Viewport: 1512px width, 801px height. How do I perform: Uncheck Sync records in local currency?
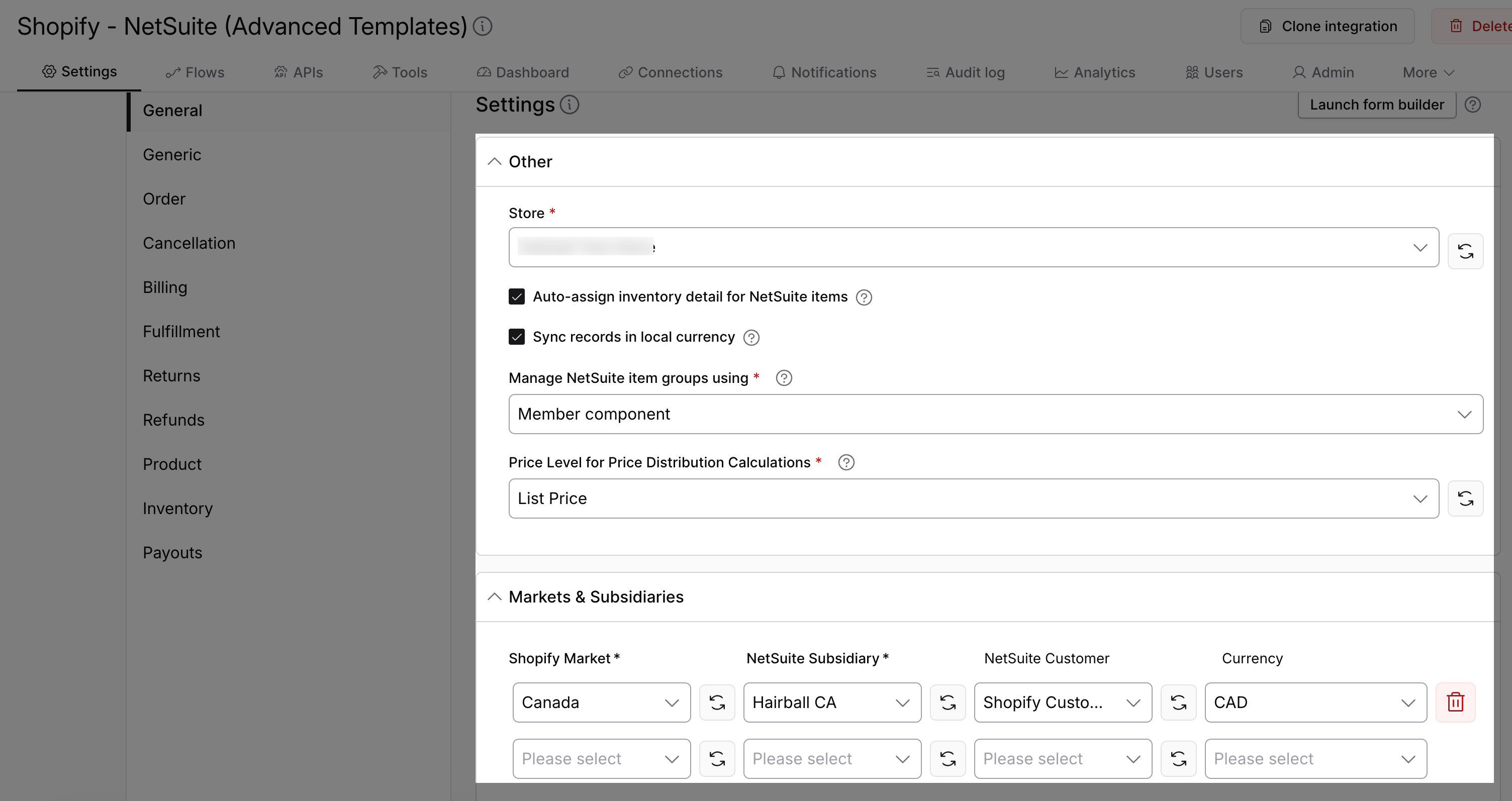[x=517, y=337]
